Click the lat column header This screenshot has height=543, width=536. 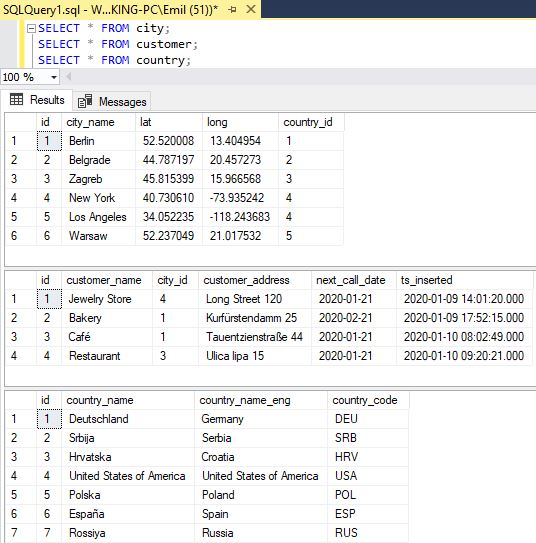[169, 122]
